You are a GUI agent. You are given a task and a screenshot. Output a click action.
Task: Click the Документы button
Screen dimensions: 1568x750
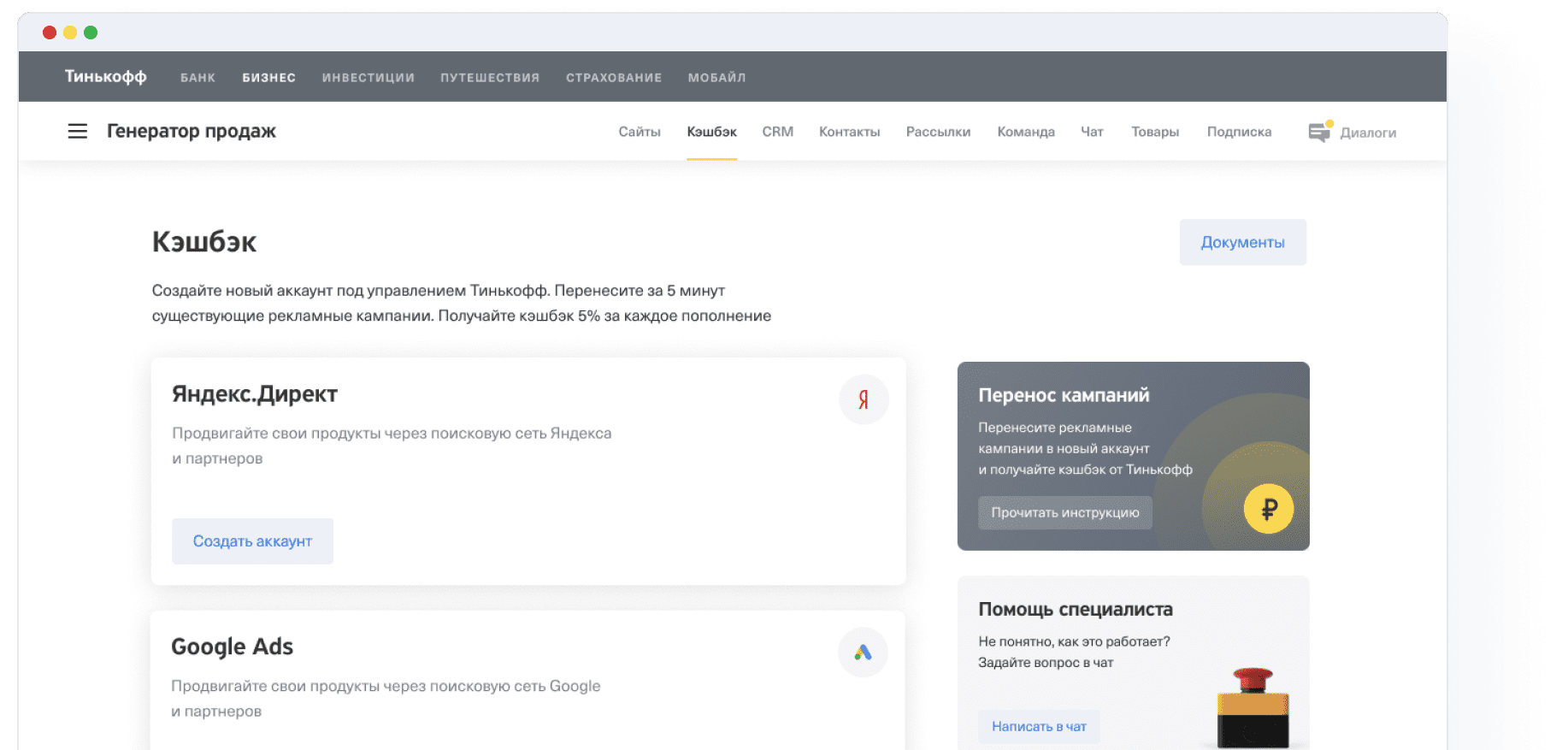(1243, 242)
